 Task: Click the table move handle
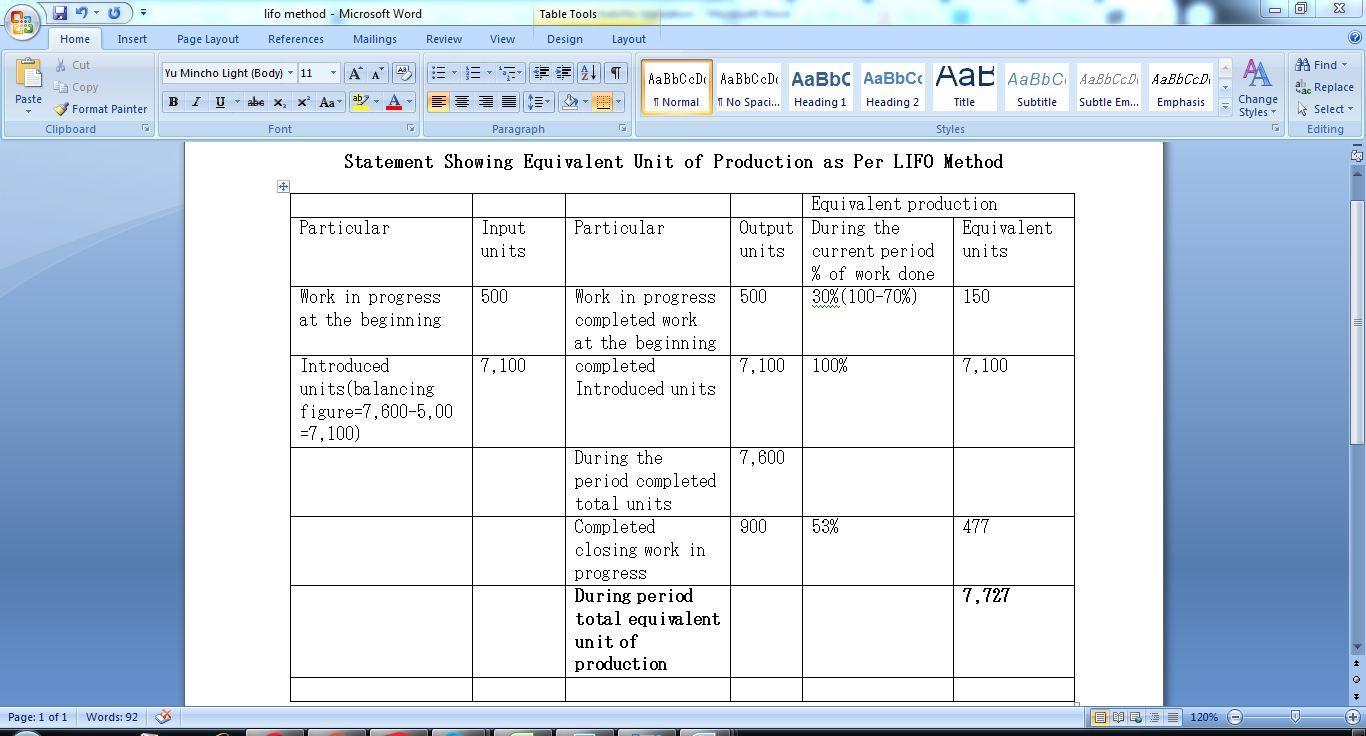(283, 186)
